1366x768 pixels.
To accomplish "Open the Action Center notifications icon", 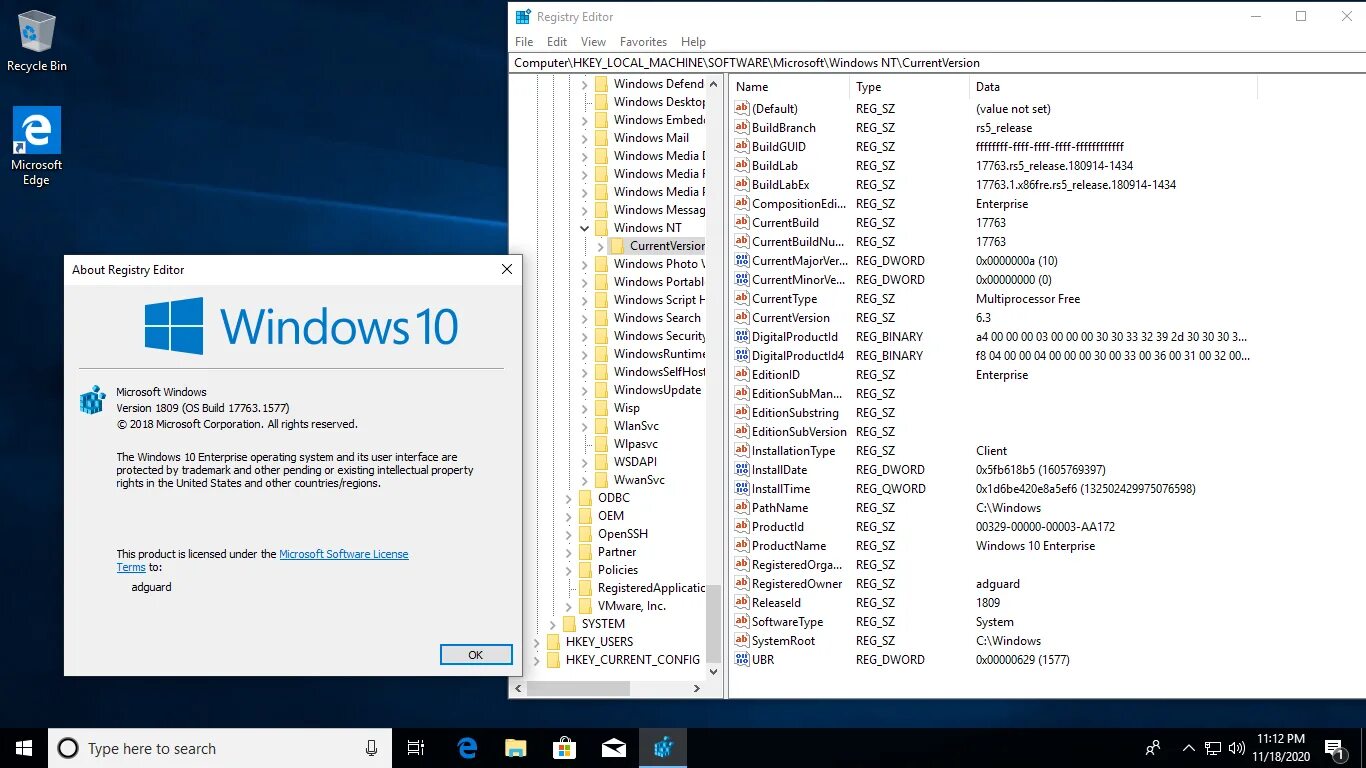I will 1333,748.
